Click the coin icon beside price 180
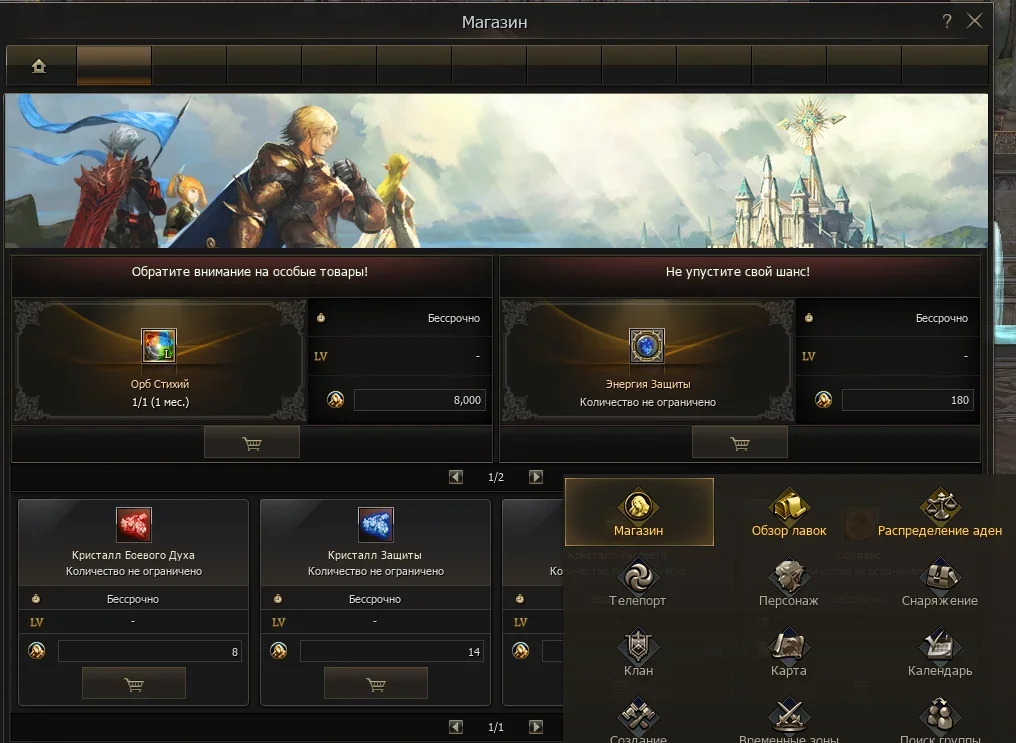 coord(823,400)
